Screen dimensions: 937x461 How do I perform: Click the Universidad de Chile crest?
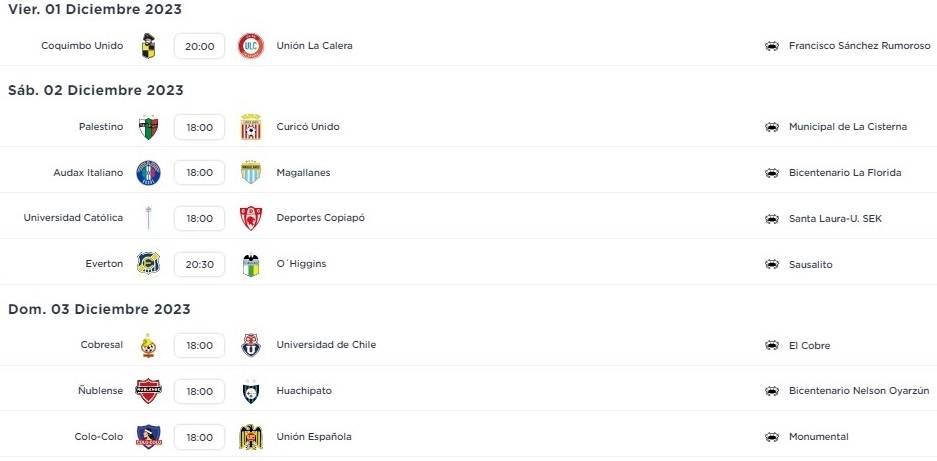point(250,346)
